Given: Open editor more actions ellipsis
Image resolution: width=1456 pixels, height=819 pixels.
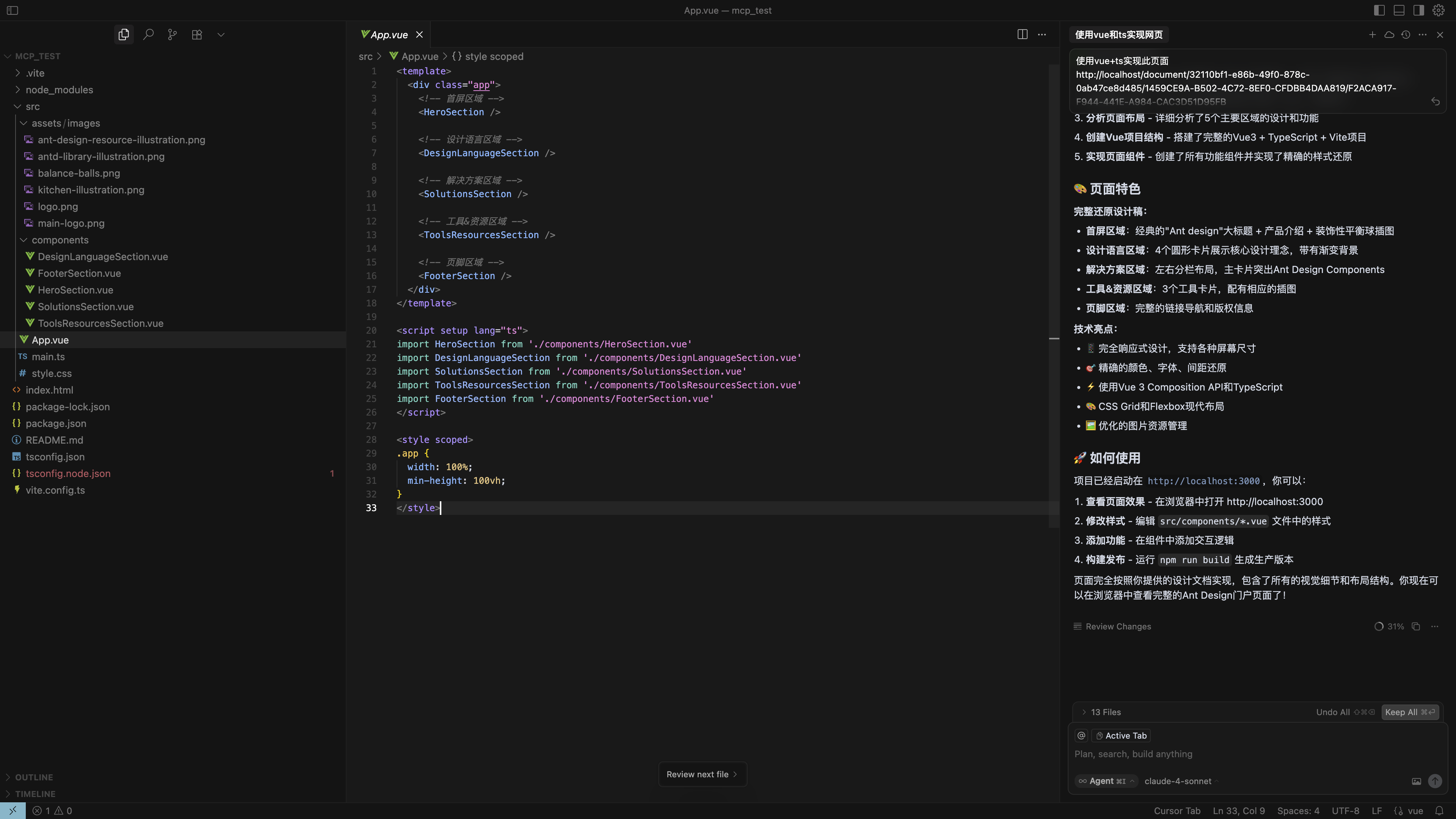Looking at the screenshot, I should pyautogui.click(x=1042, y=35).
